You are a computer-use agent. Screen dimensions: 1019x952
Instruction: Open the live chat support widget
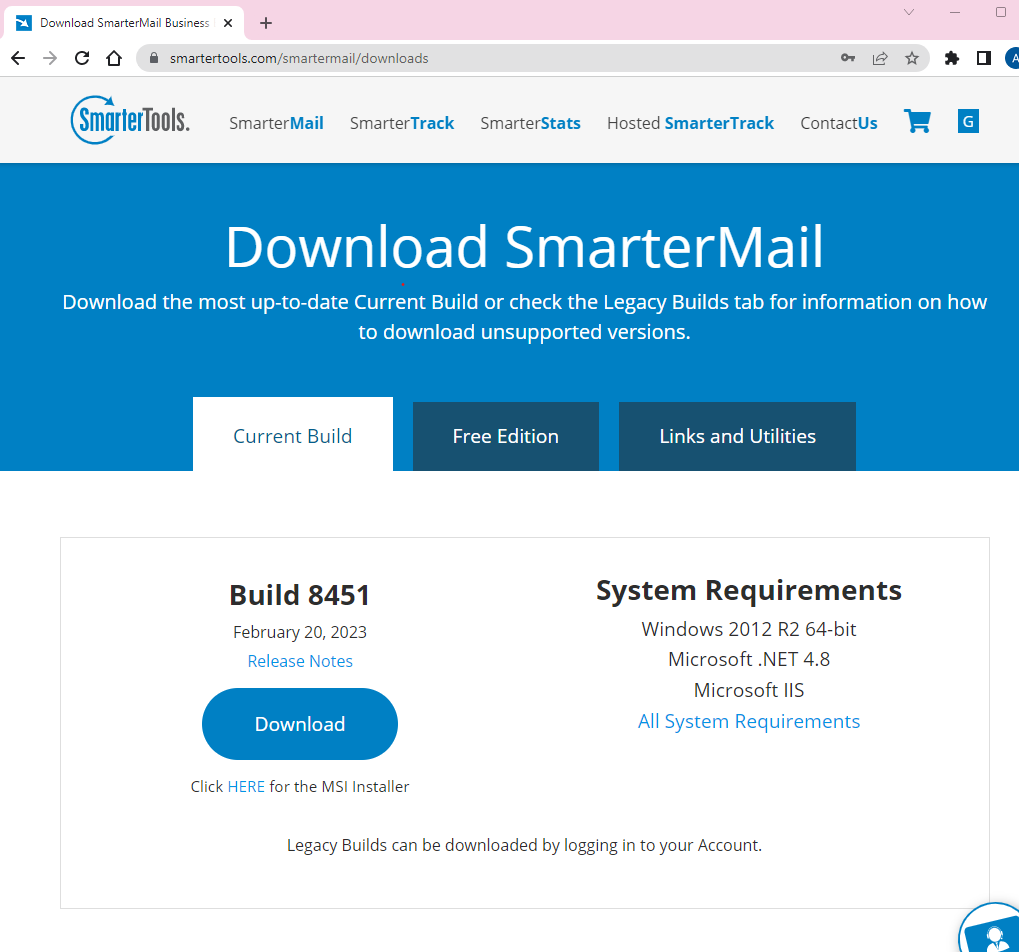(x=993, y=932)
